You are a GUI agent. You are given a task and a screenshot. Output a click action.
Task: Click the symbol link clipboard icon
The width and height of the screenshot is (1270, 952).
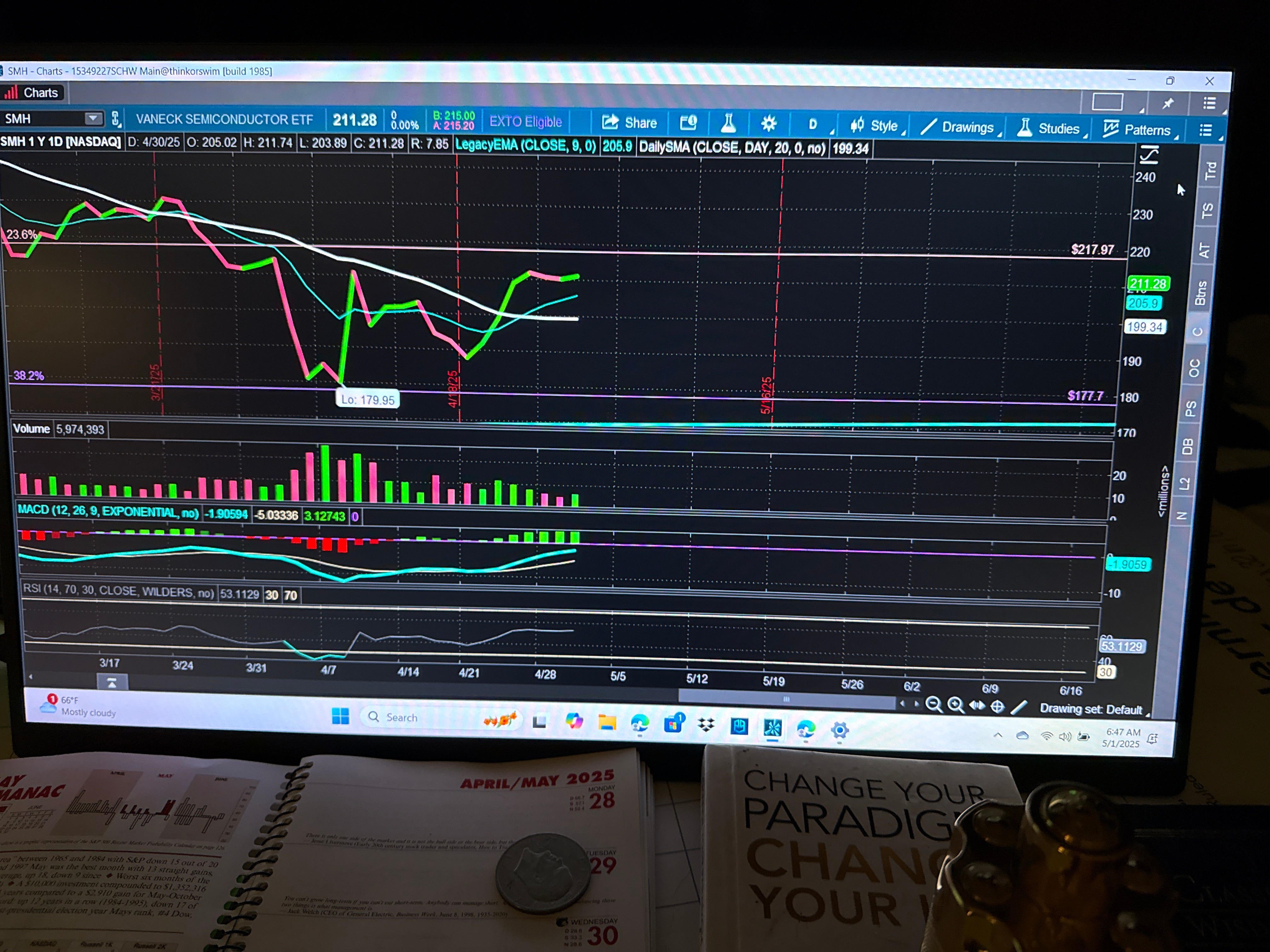click(x=115, y=119)
